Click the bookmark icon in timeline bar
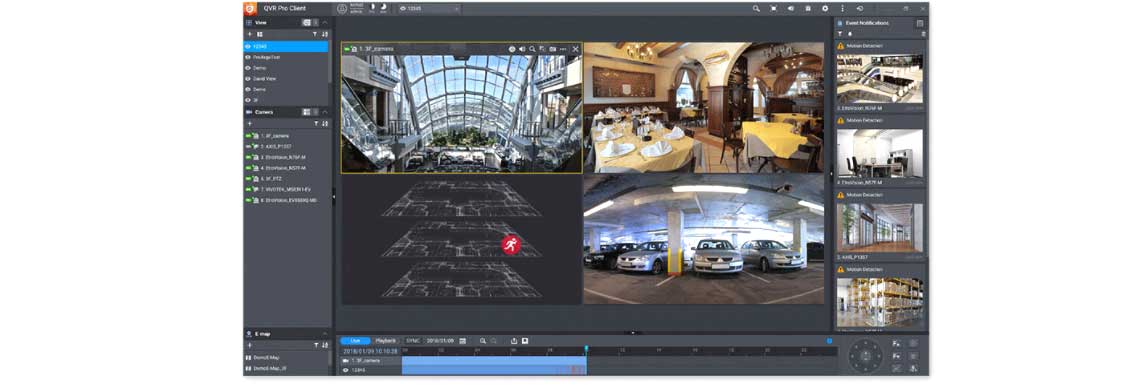The height and width of the screenshot is (386, 1140). click(x=525, y=340)
